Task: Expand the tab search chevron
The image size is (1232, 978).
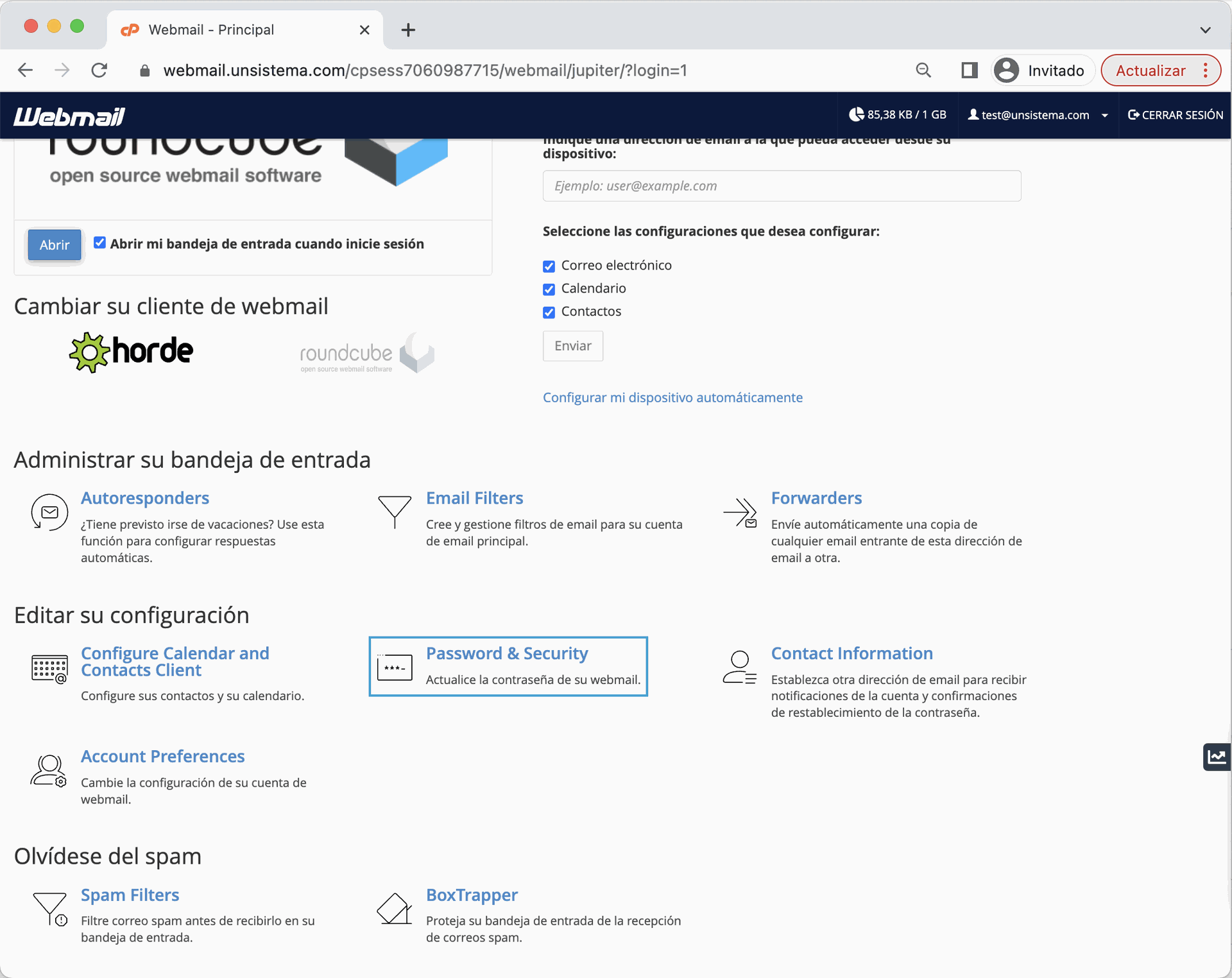Action: point(1205,30)
